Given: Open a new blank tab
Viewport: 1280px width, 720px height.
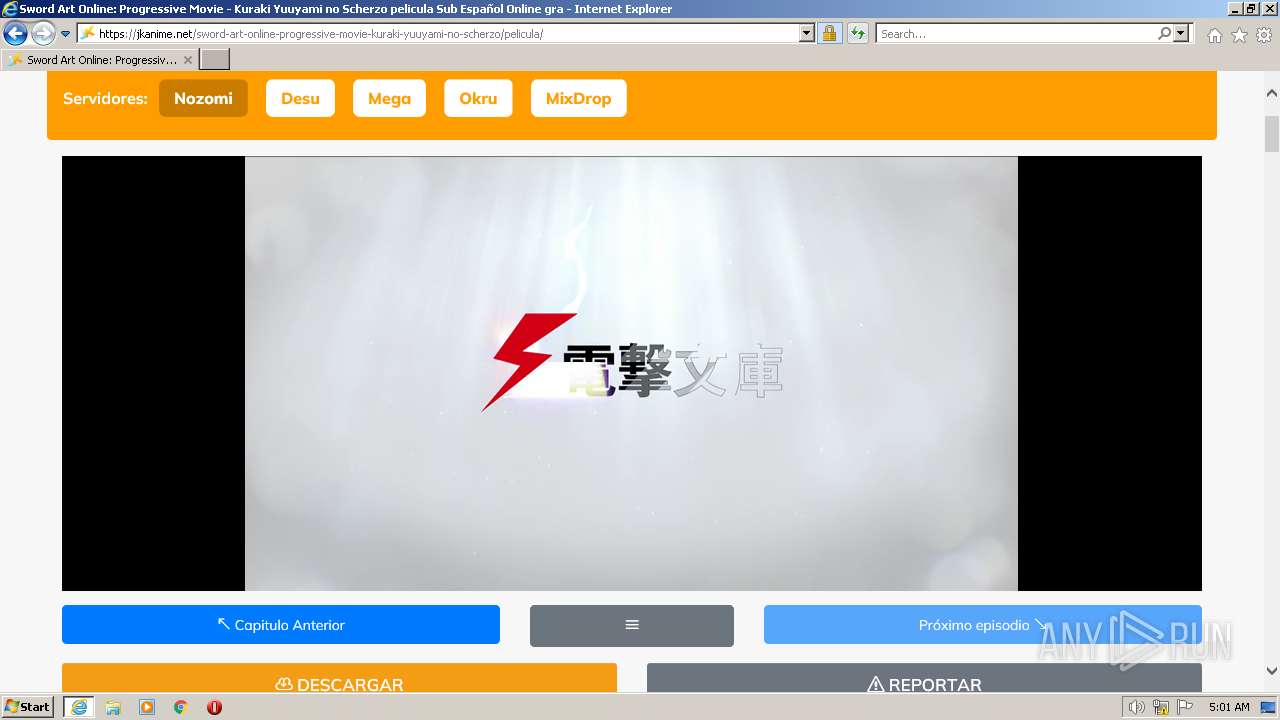Looking at the screenshot, I should pyautogui.click(x=215, y=60).
